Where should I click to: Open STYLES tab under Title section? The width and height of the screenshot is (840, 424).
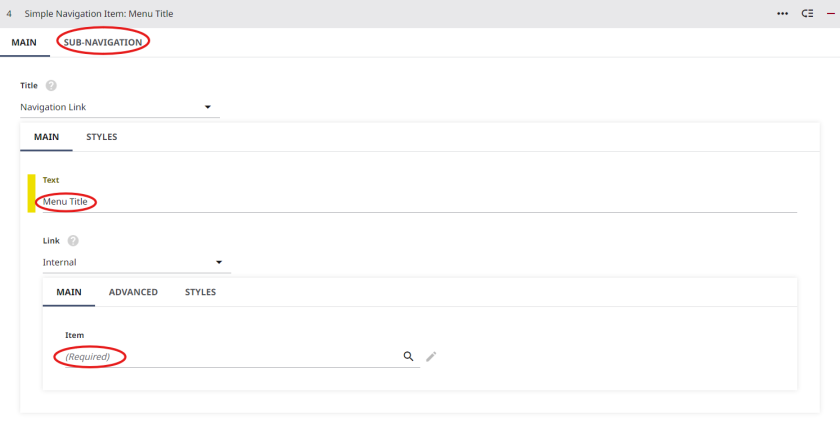[x=101, y=137]
